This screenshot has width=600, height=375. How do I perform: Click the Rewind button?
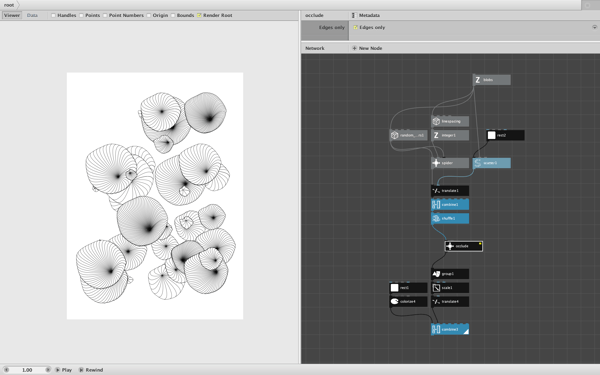pyautogui.click(x=91, y=370)
